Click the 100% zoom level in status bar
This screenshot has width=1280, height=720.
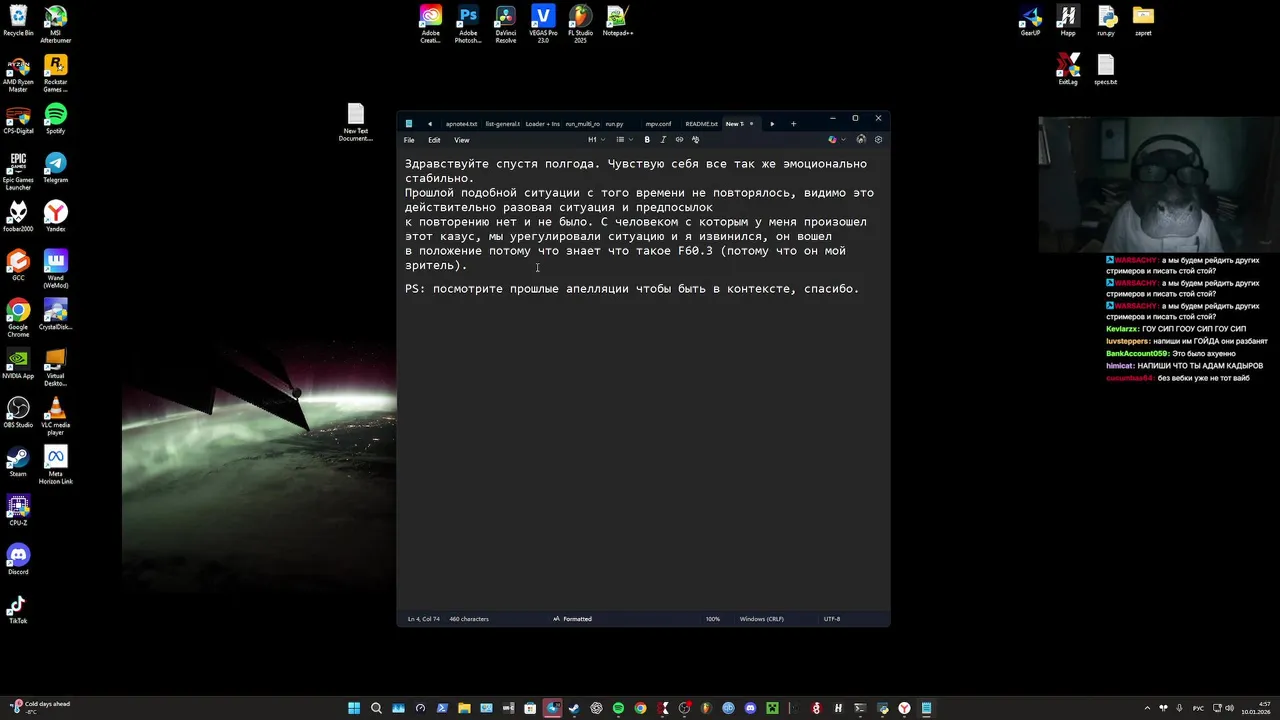(x=713, y=619)
